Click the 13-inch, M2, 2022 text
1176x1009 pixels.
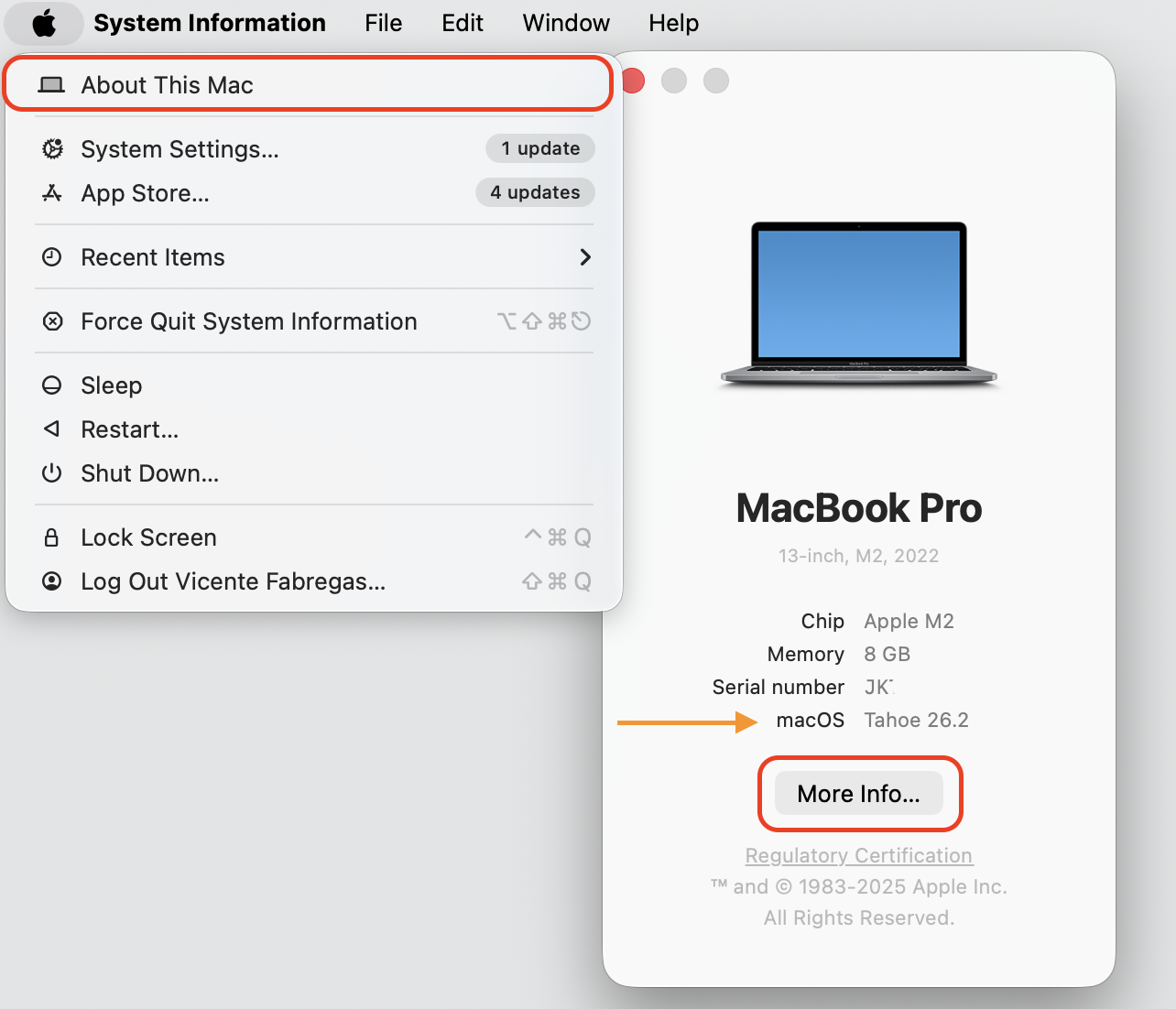point(859,556)
